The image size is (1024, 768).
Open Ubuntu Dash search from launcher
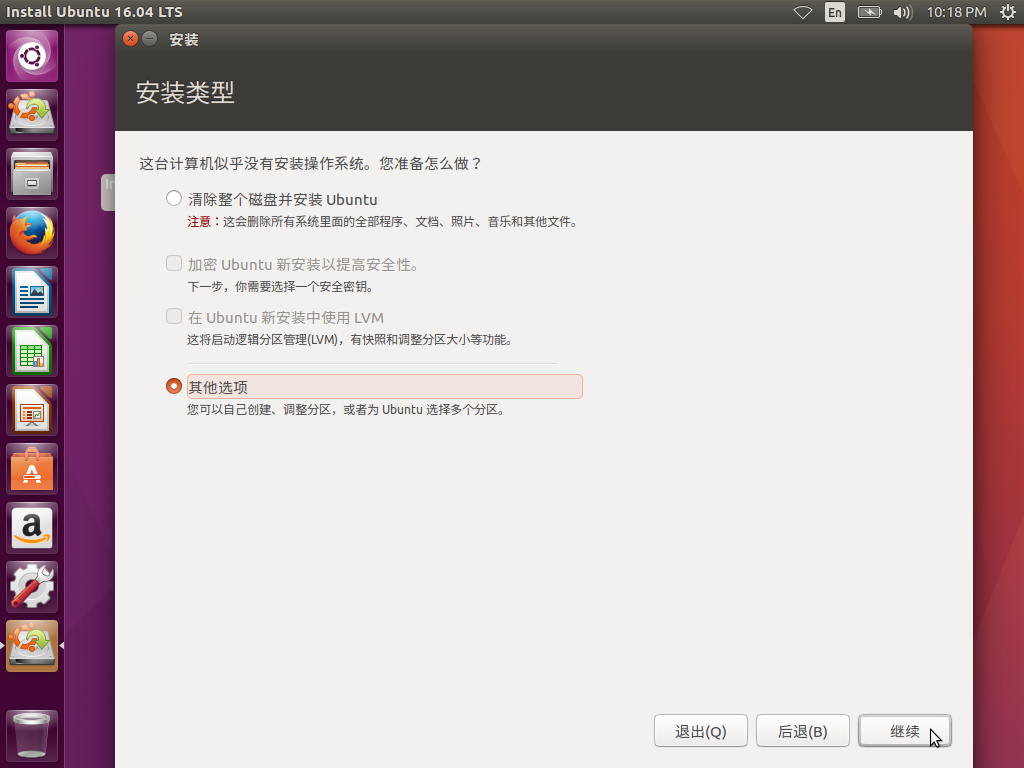(x=32, y=56)
